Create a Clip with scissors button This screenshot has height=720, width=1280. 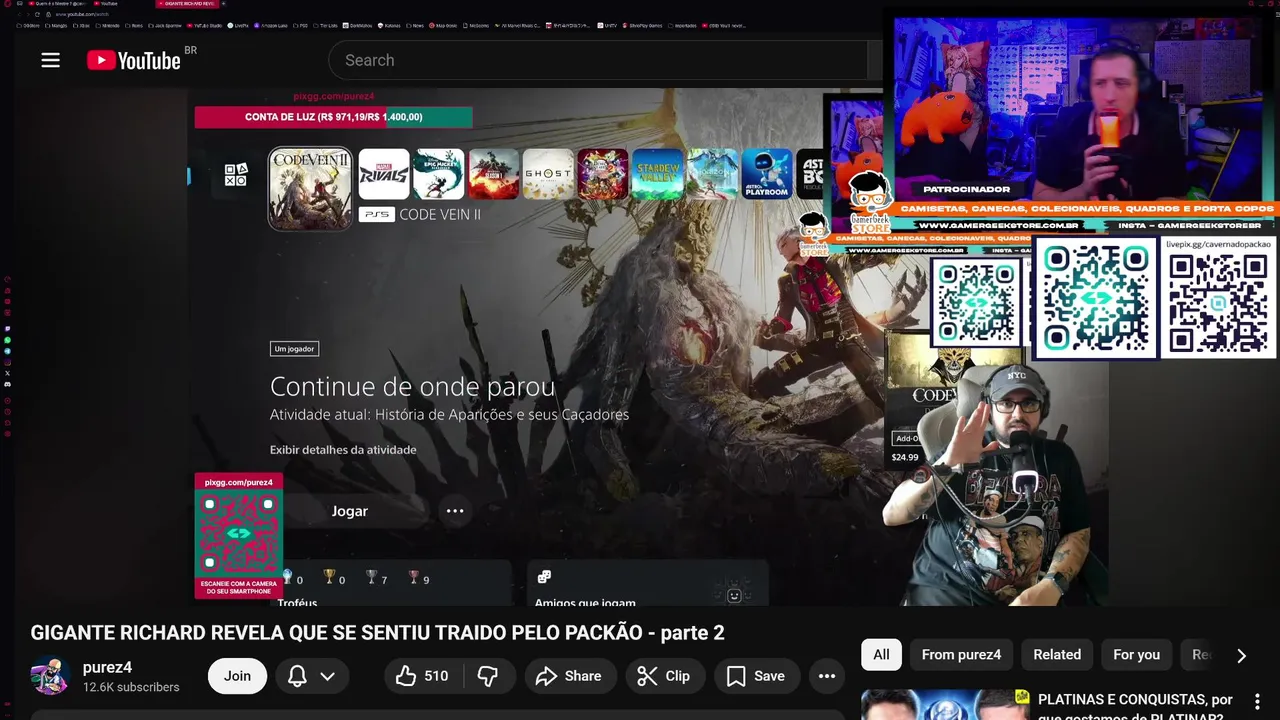(664, 676)
